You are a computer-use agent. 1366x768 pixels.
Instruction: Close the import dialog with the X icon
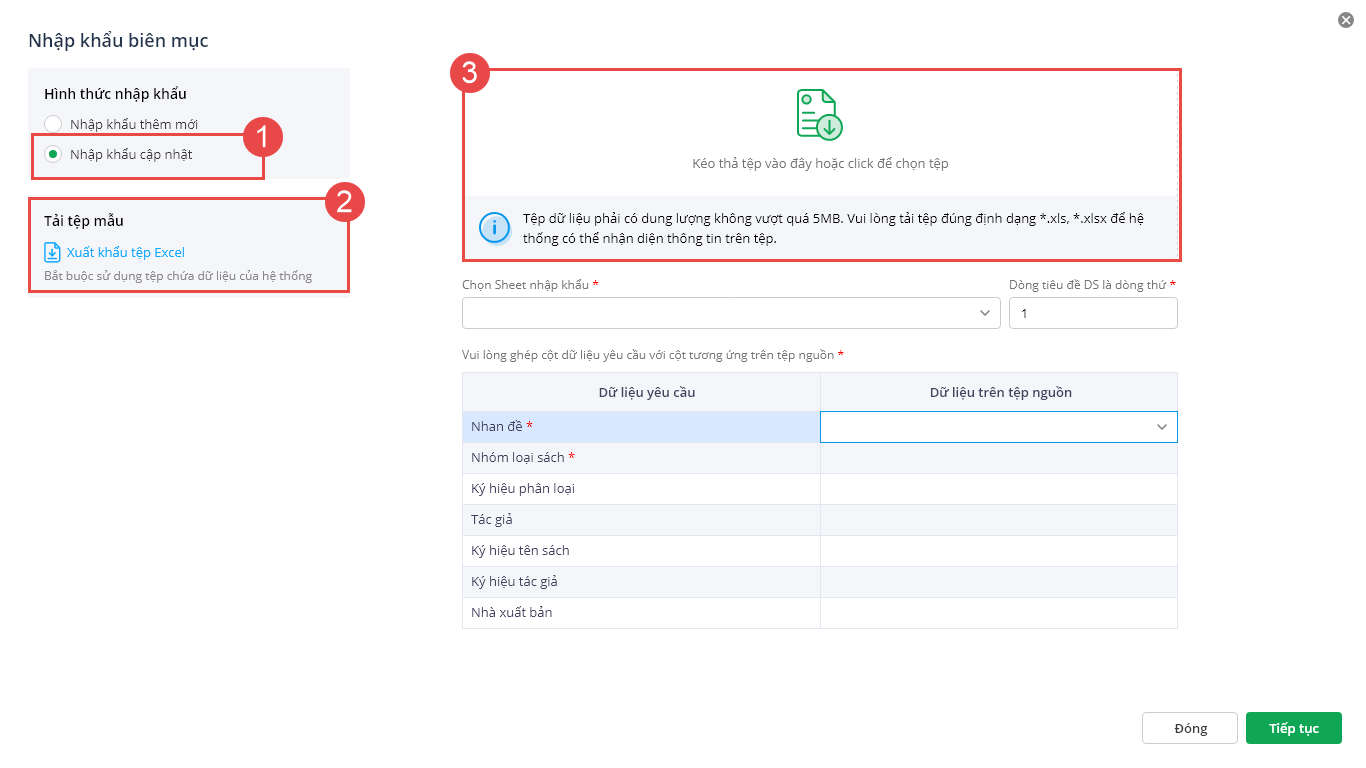[x=1345, y=20]
